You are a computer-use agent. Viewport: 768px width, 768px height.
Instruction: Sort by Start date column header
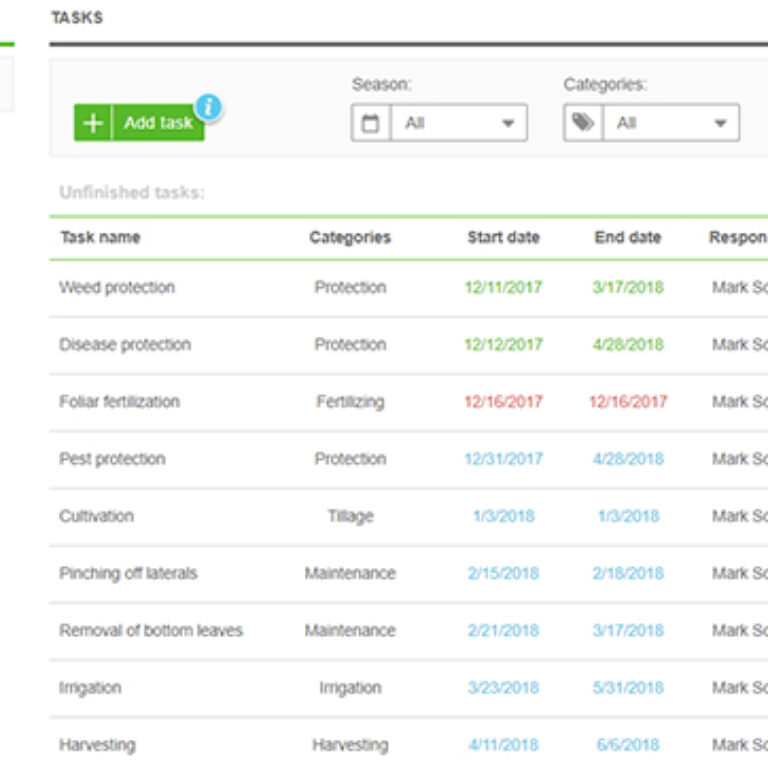504,238
